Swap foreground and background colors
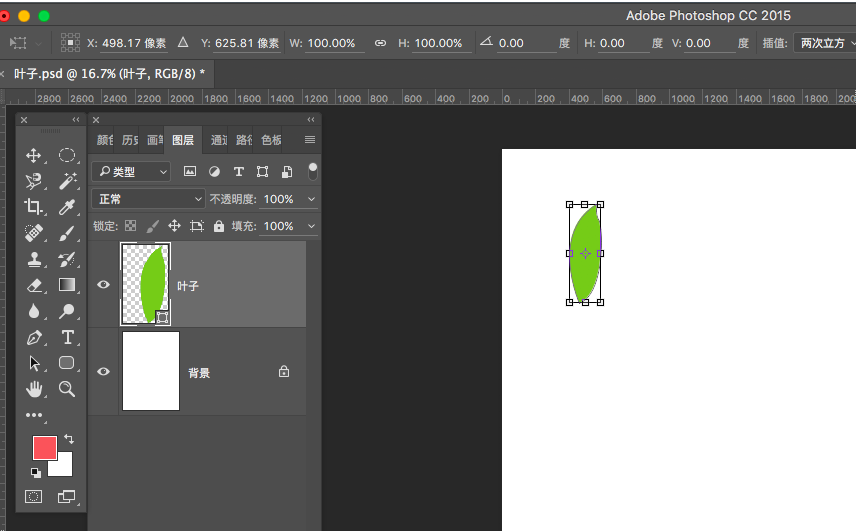856x531 pixels. (69, 439)
